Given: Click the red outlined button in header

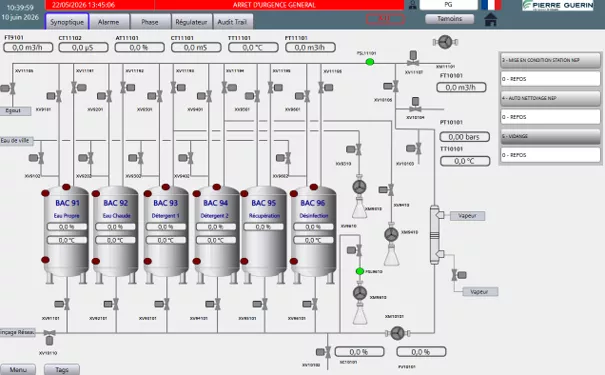Looking at the screenshot, I should click(385, 18).
